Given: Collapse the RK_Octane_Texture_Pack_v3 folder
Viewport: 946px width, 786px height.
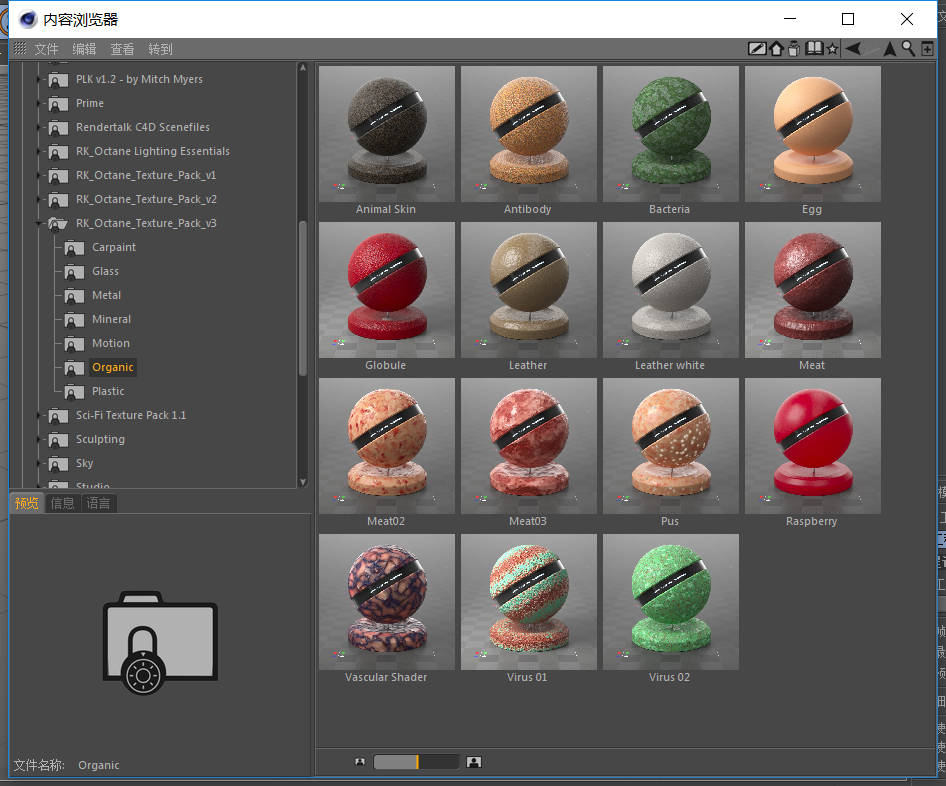Looking at the screenshot, I should [39, 223].
